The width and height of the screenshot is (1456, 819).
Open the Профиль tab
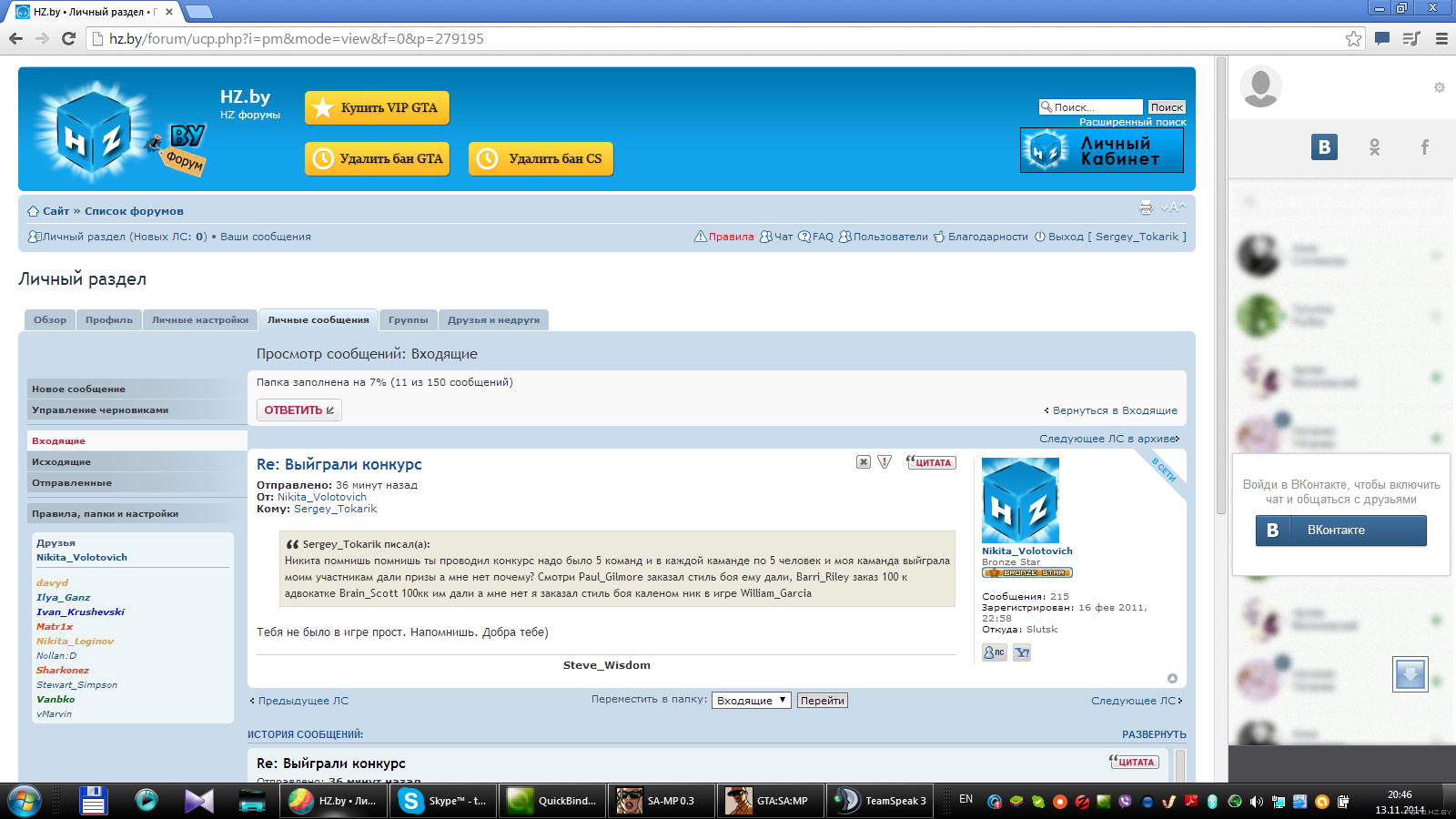tap(109, 319)
